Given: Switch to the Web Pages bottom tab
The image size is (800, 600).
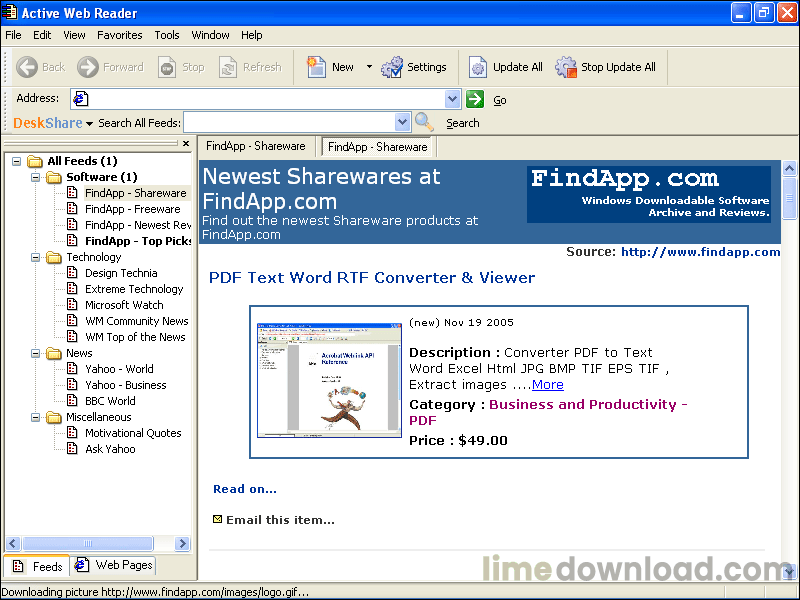Looking at the screenshot, I should point(113,565).
